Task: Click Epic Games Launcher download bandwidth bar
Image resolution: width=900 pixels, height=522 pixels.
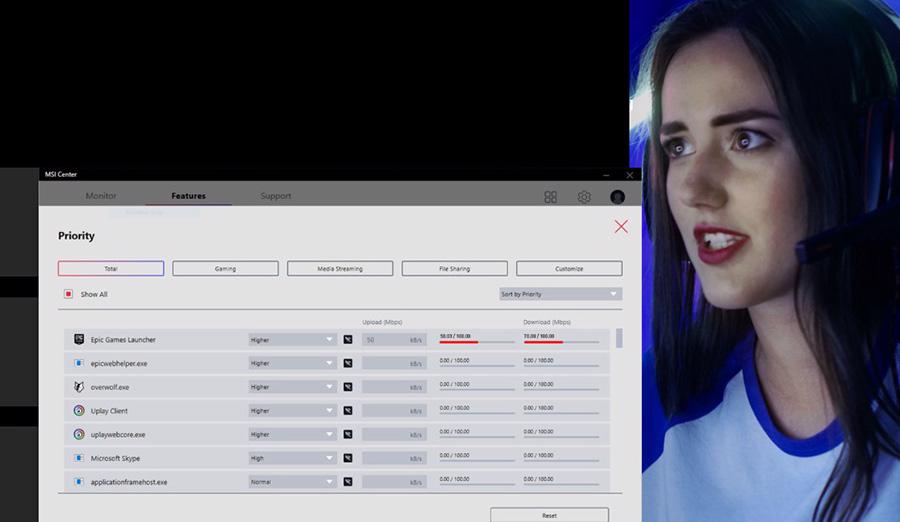Action: tap(561, 342)
